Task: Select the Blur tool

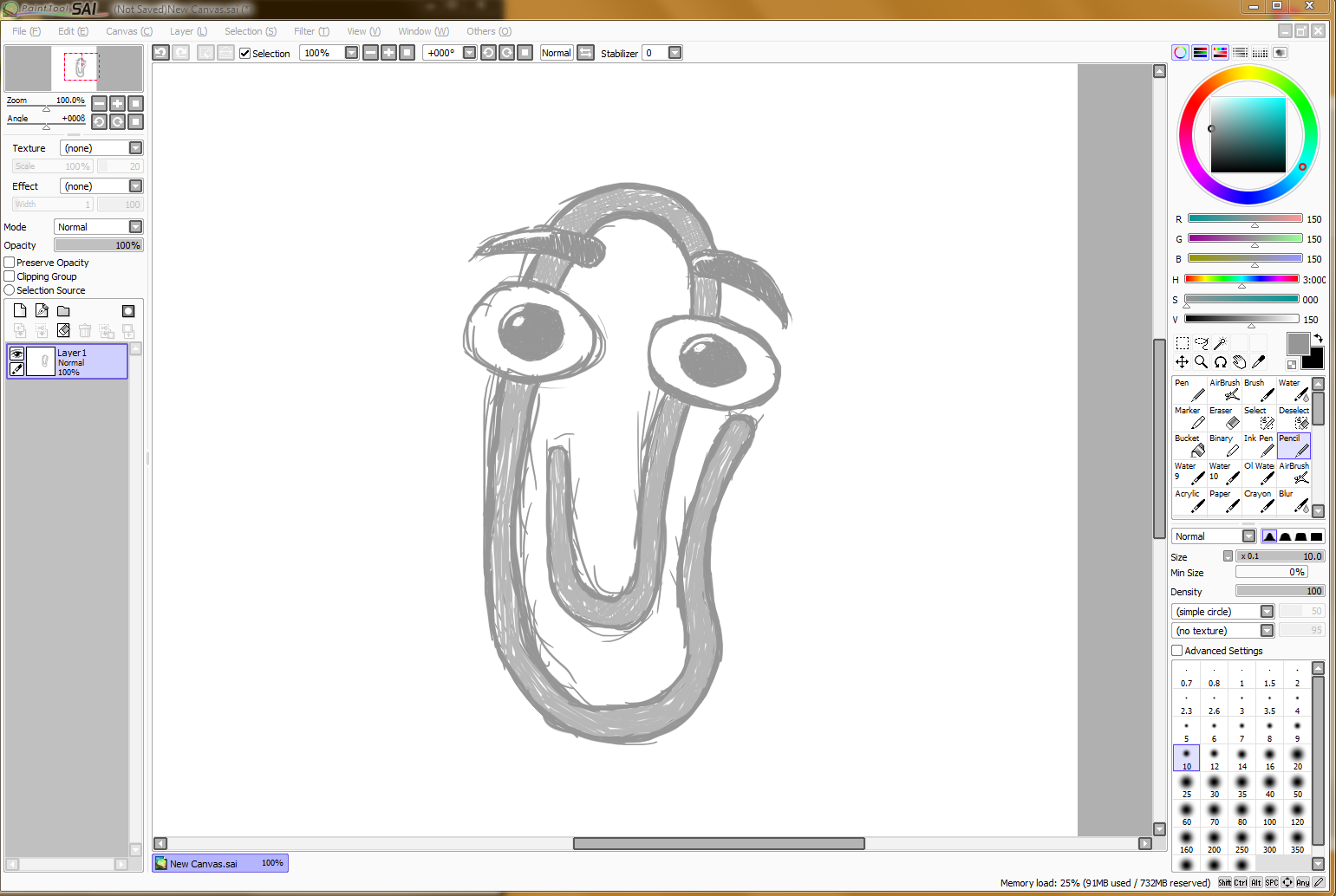Action: [x=1293, y=501]
